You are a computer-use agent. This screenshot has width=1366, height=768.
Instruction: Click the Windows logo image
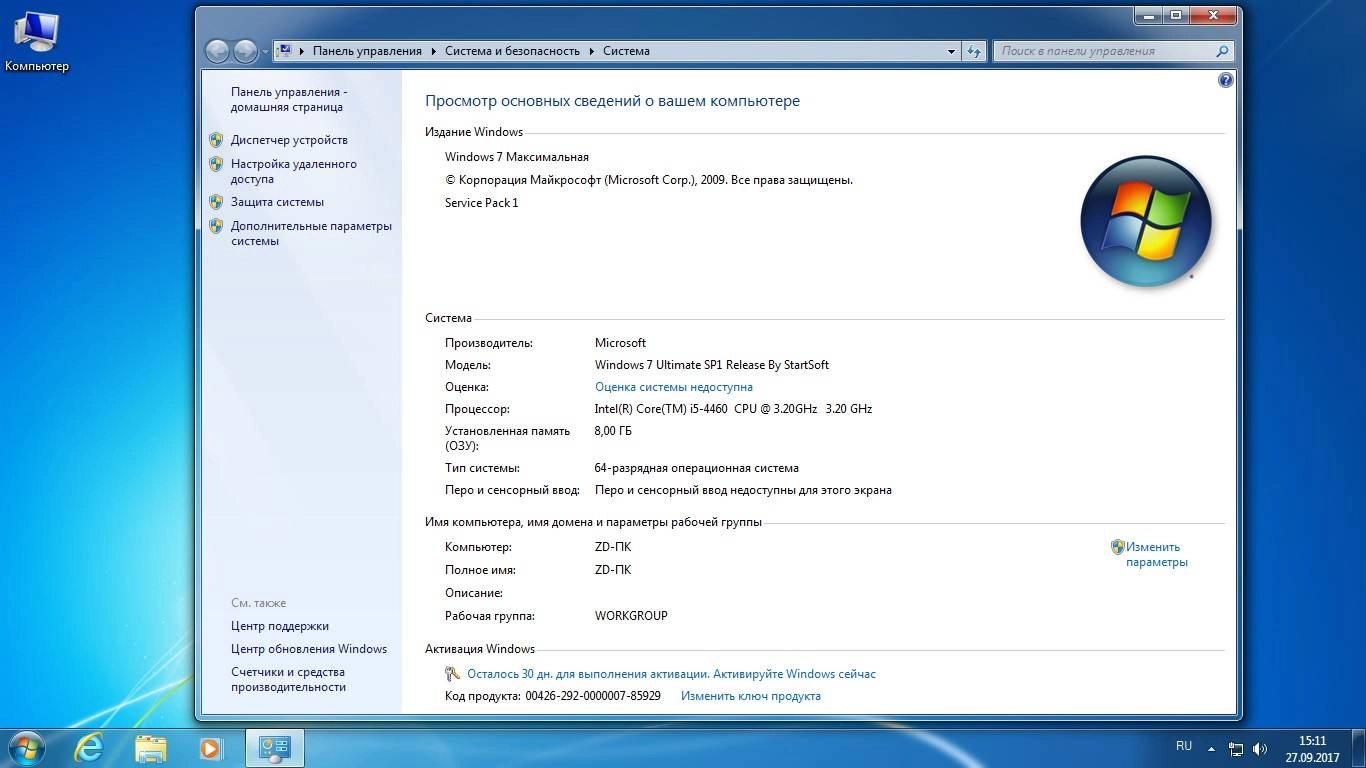[1146, 221]
